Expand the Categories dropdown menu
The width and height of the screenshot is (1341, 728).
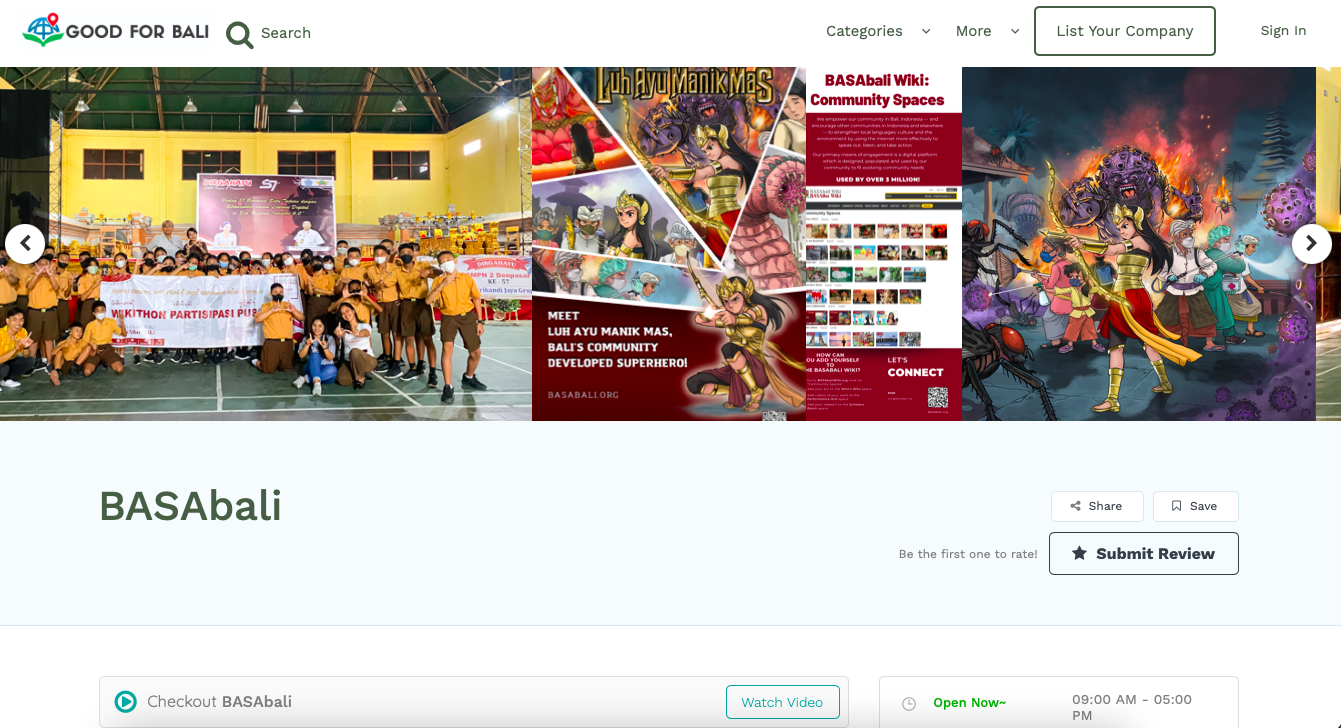(878, 31)
